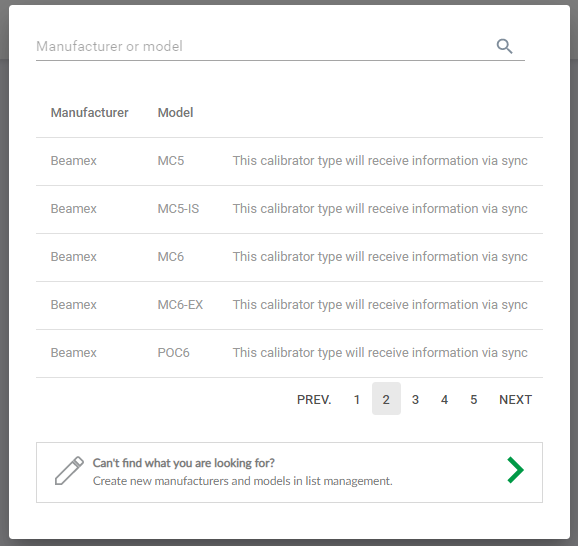Click the sync info text in MC5 row

pyautogui.click(x=380, y=161)
